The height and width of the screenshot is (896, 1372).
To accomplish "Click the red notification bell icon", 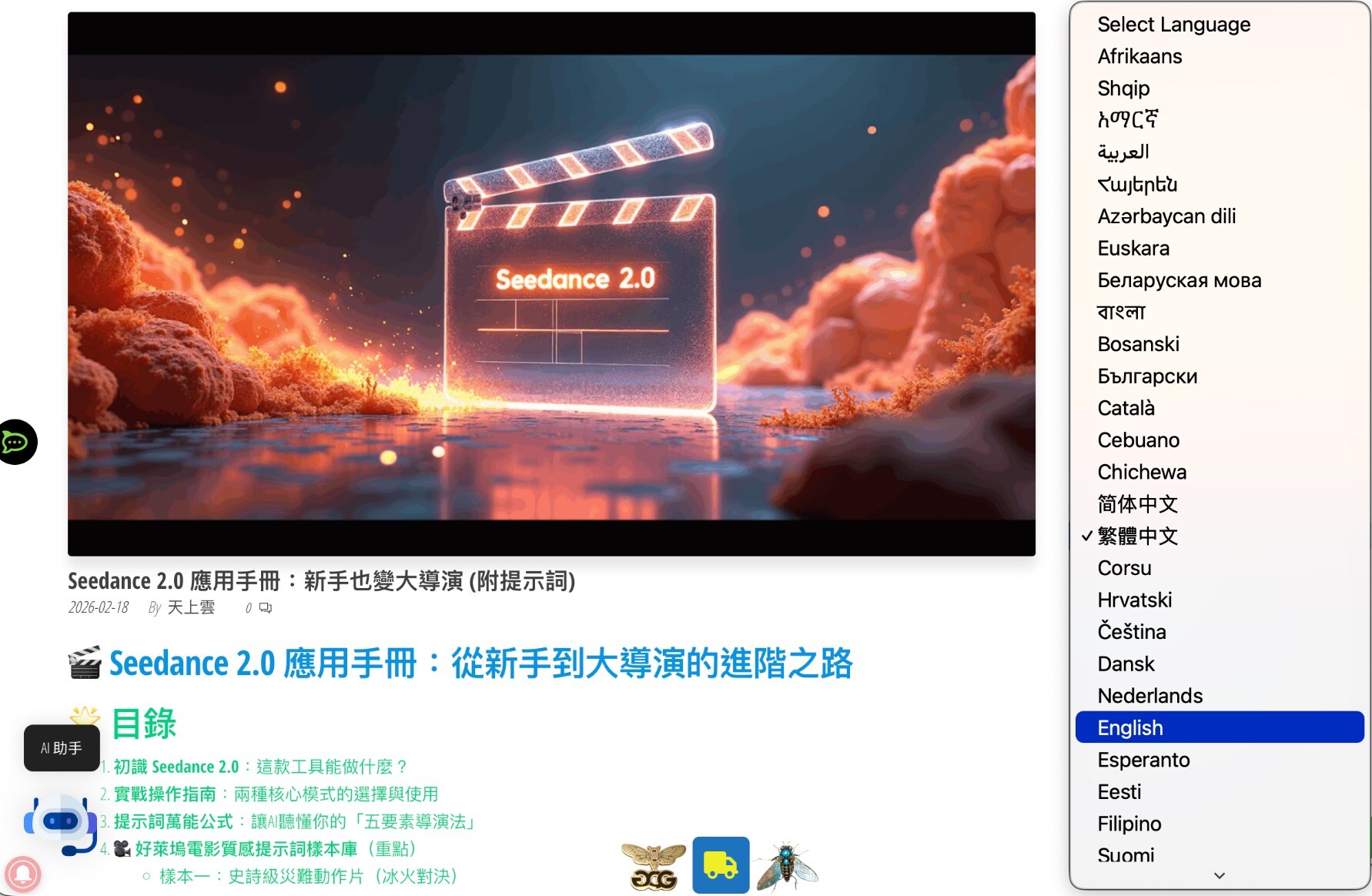I will pos(22,874).
